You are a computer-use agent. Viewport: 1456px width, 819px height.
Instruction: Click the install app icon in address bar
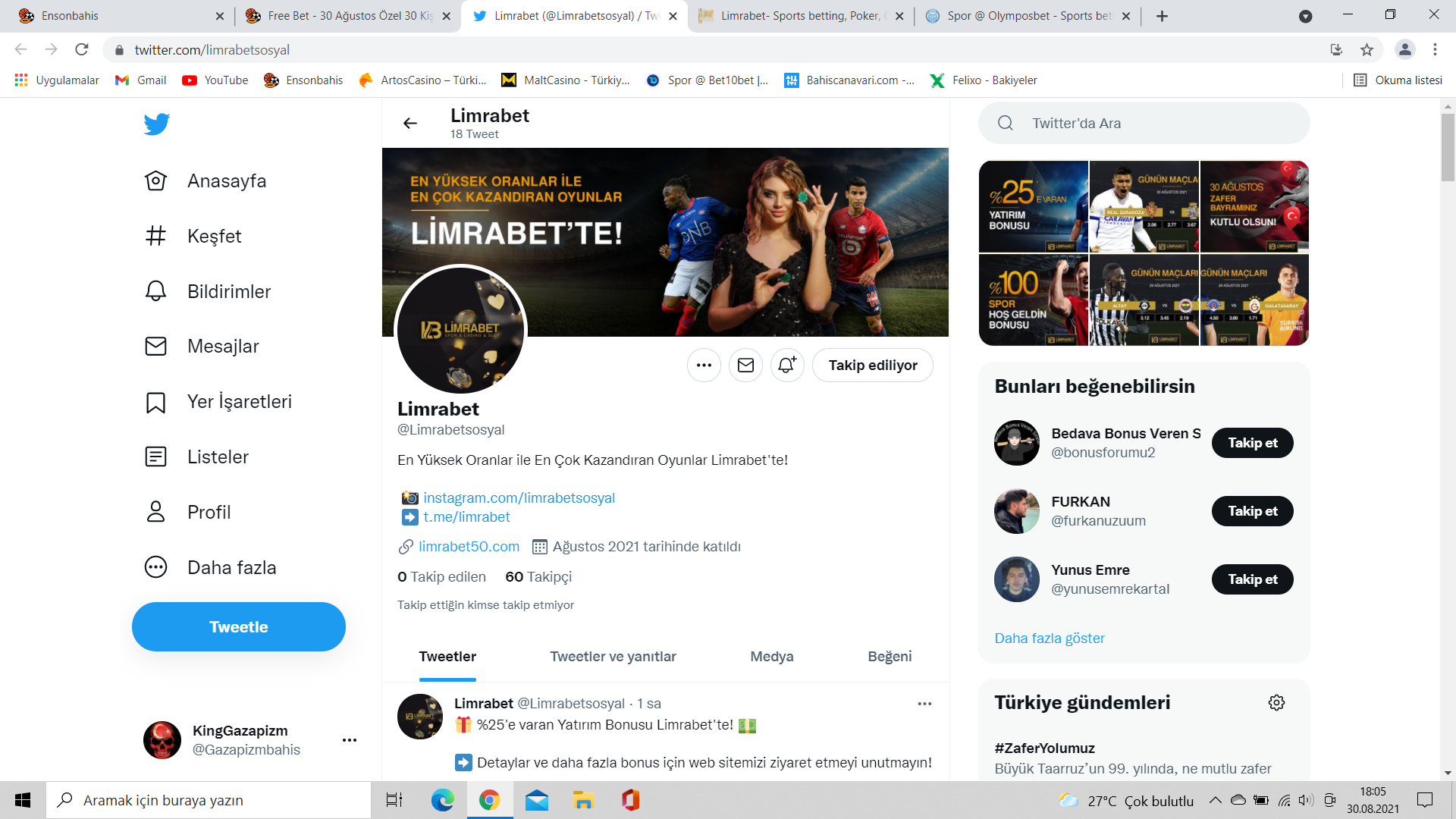[1336, 50]
